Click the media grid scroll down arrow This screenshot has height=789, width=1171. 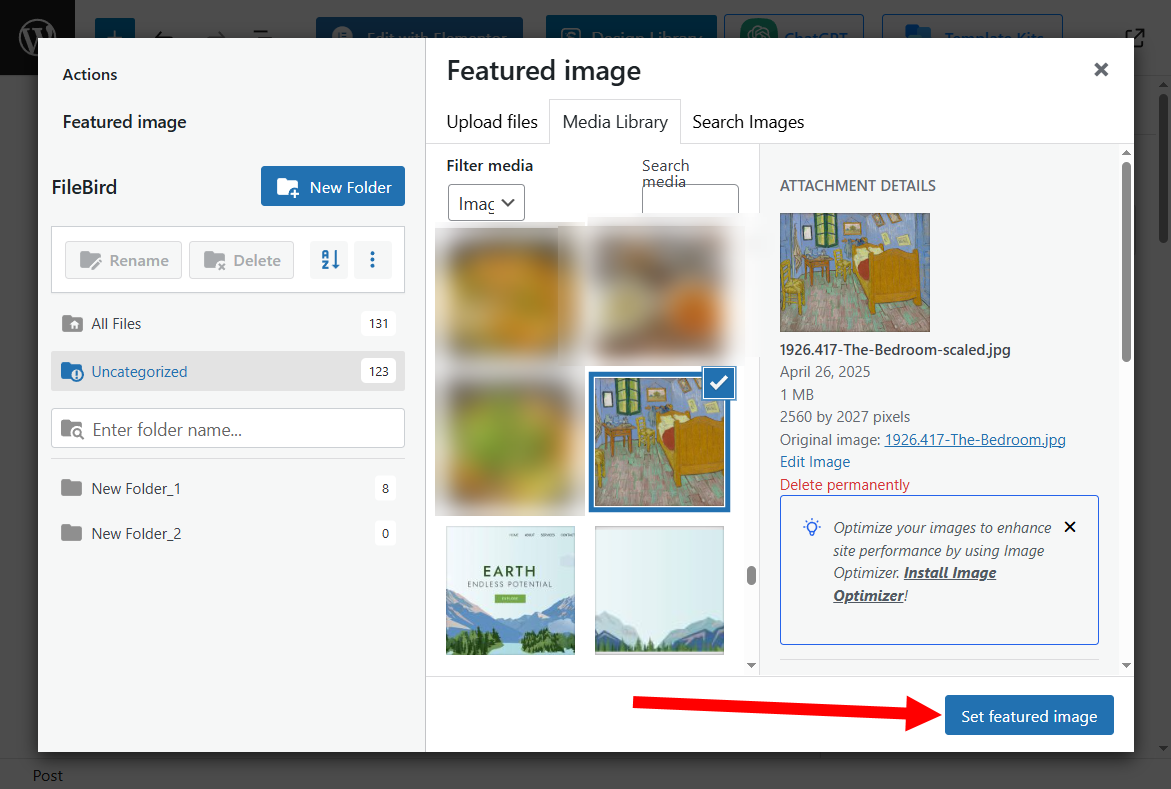751,665
